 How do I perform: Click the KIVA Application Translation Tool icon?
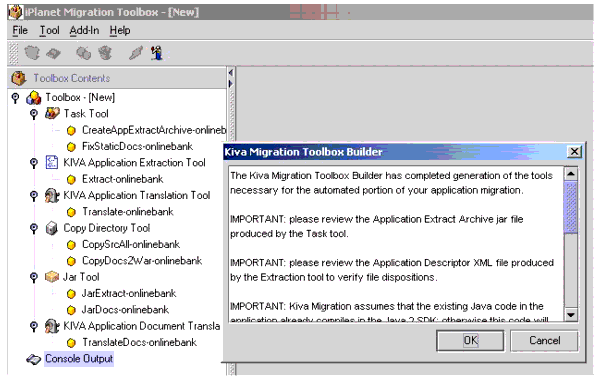point(52,195)
